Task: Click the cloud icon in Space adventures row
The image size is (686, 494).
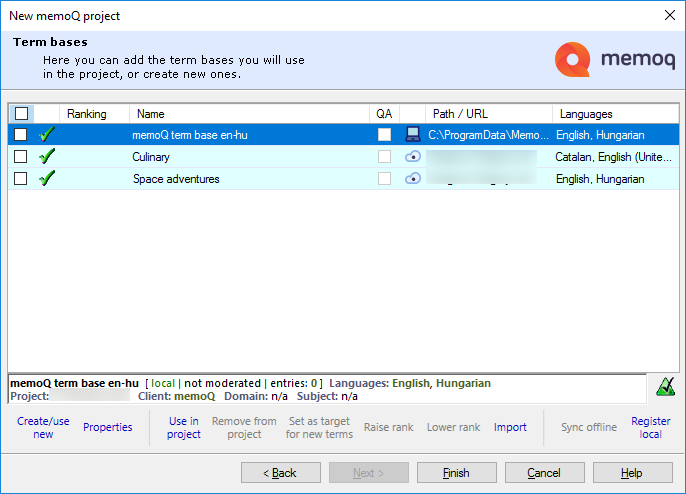Action: click(x=413, y=179)
